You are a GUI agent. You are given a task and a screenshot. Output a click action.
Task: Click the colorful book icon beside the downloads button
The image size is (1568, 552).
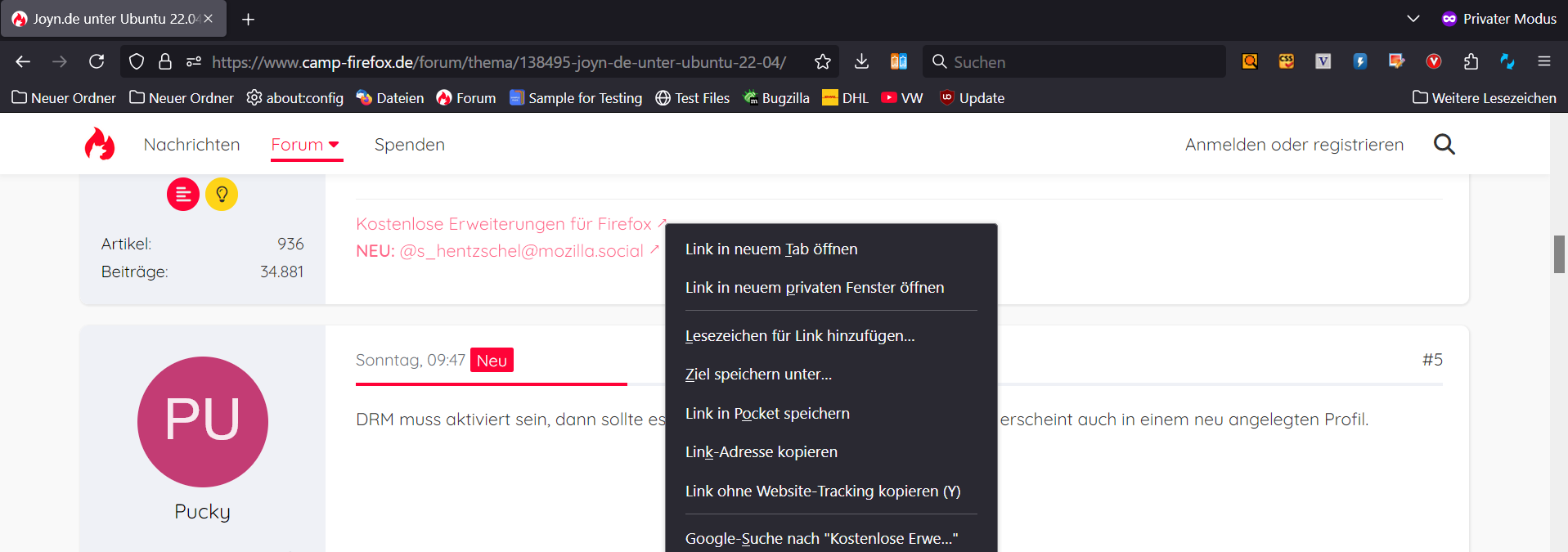point(899,61)
